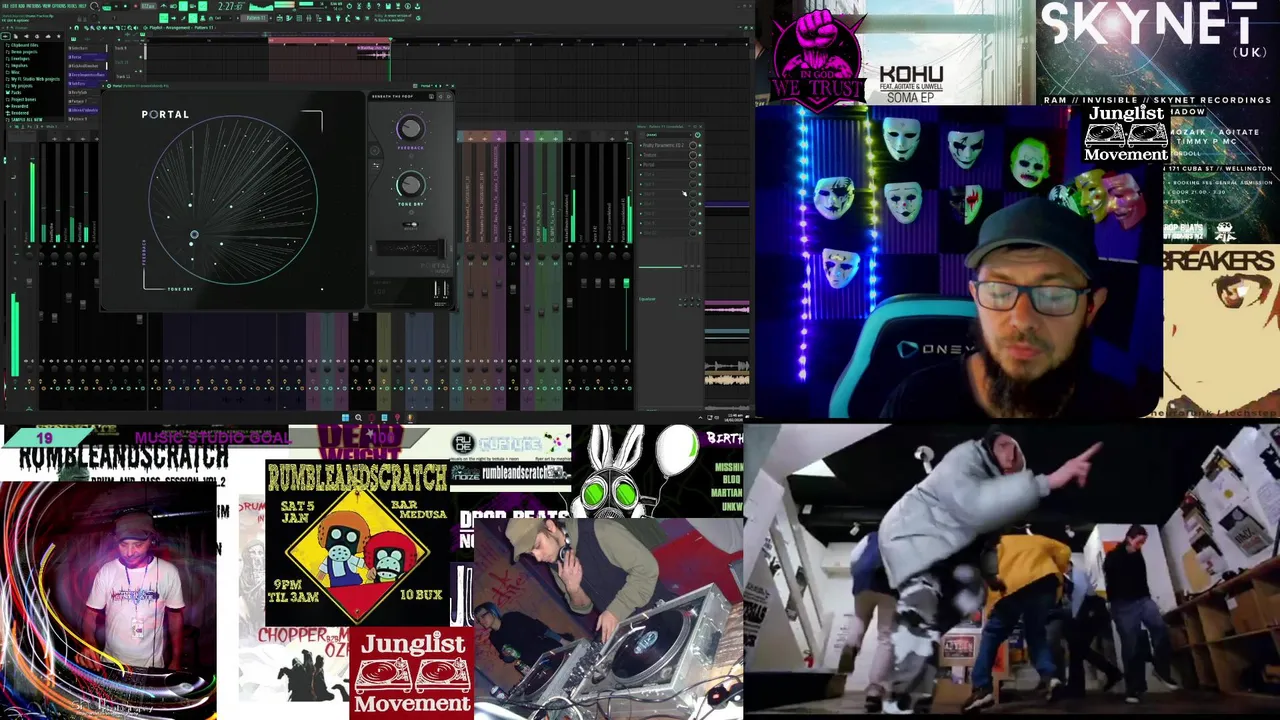Screen dimensions: 1280x720
Task: Stop playback with the transport Stop button
Action: (125, 6)
